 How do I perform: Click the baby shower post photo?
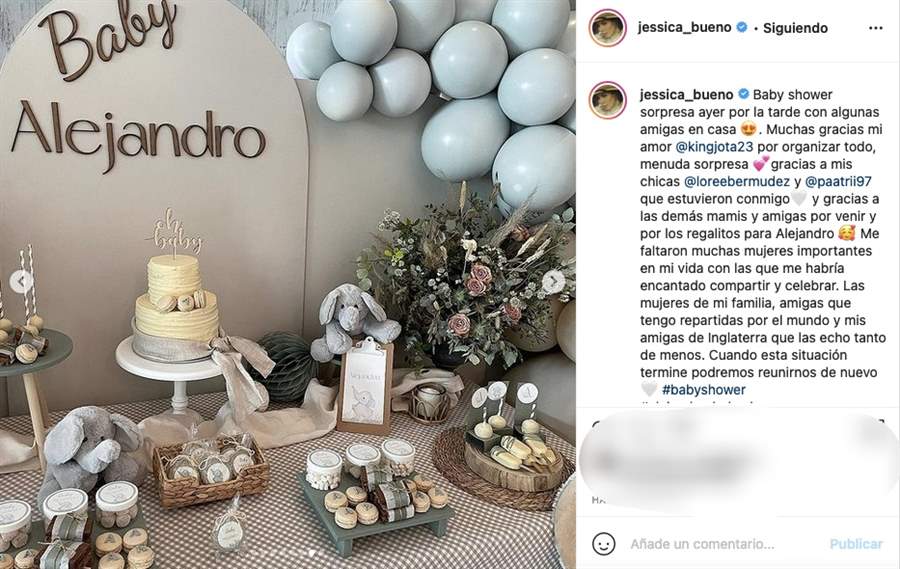288,284
